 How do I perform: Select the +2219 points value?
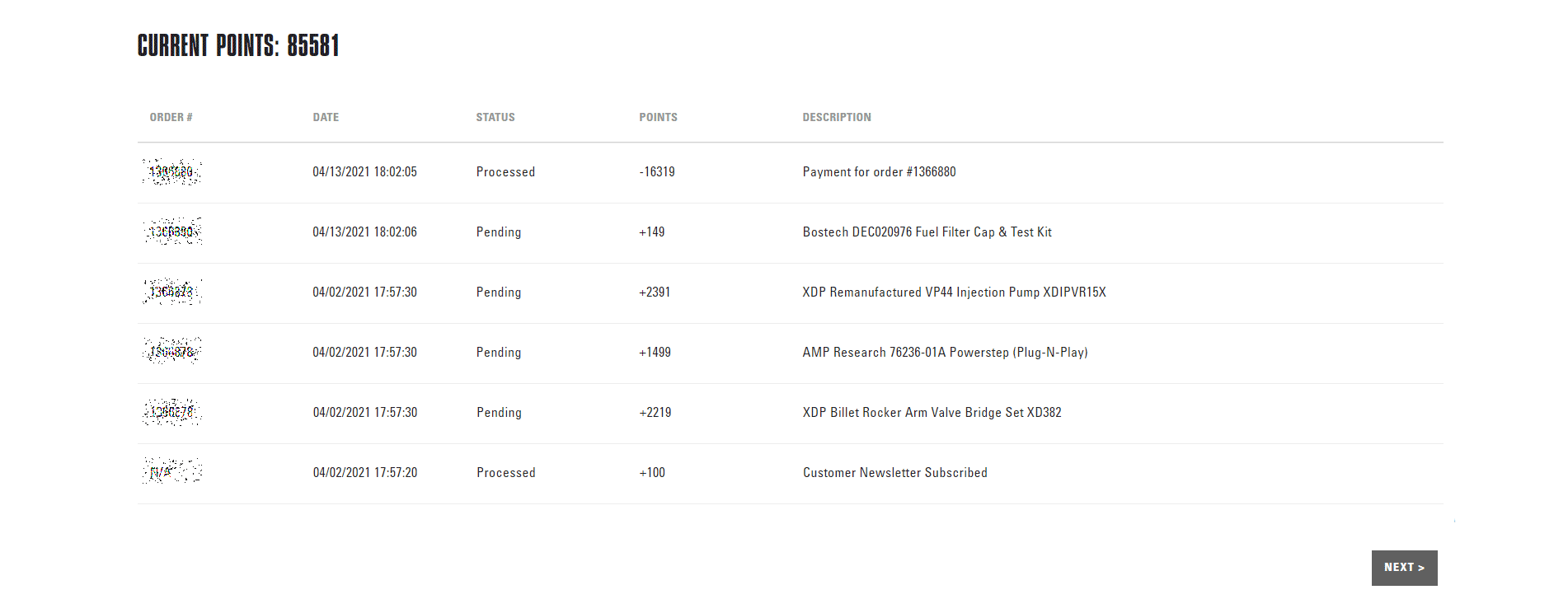pyautogui.click(x=654, y=413)
